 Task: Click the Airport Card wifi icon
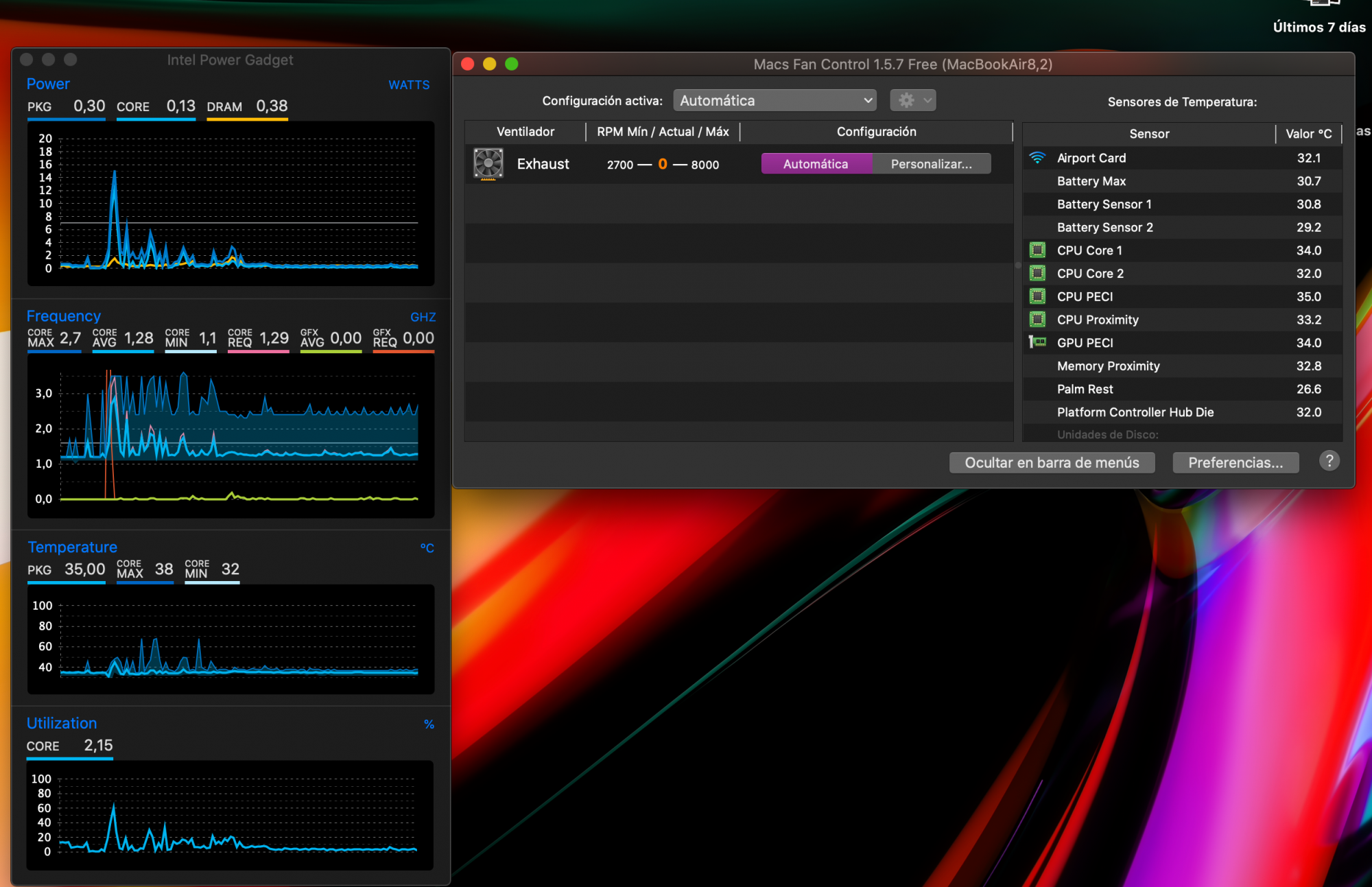[1037, 158]
